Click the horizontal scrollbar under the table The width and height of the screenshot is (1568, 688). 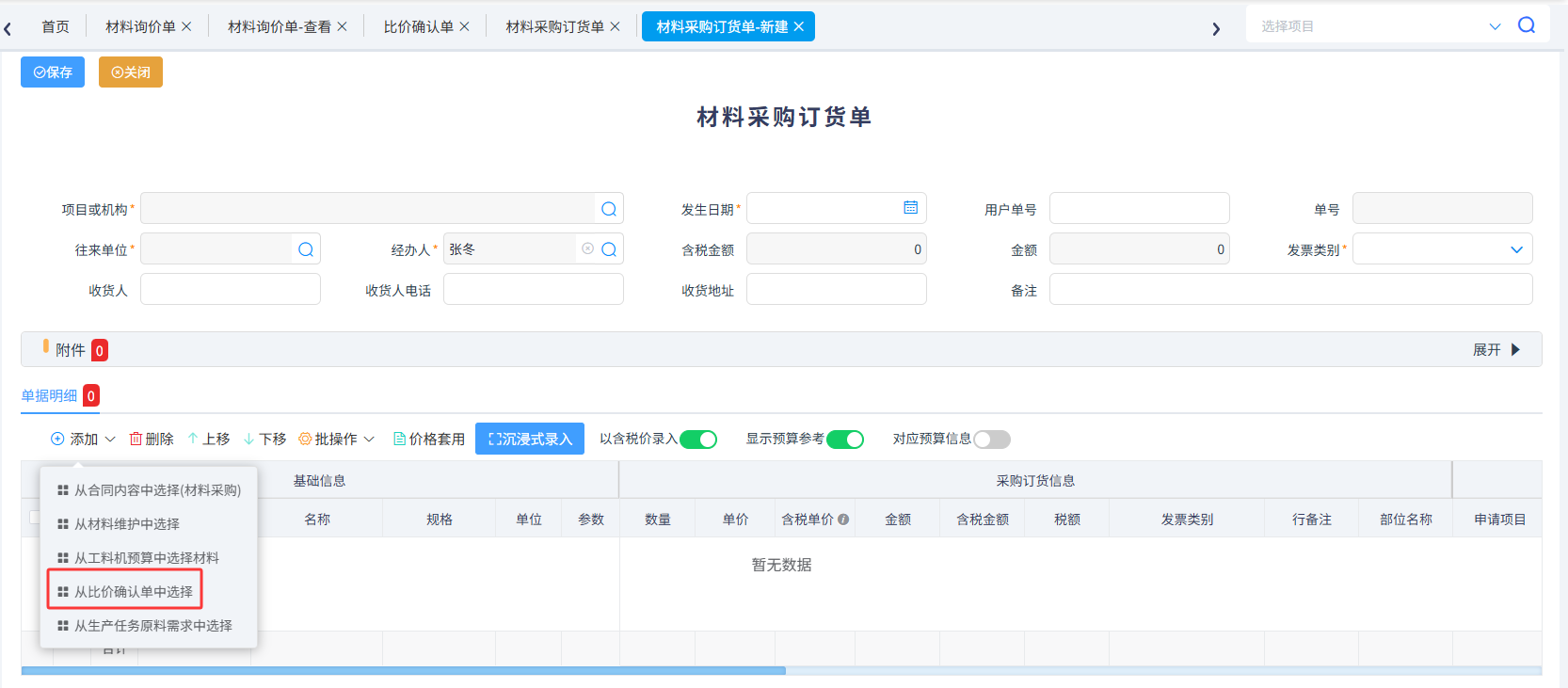(403, 670)
